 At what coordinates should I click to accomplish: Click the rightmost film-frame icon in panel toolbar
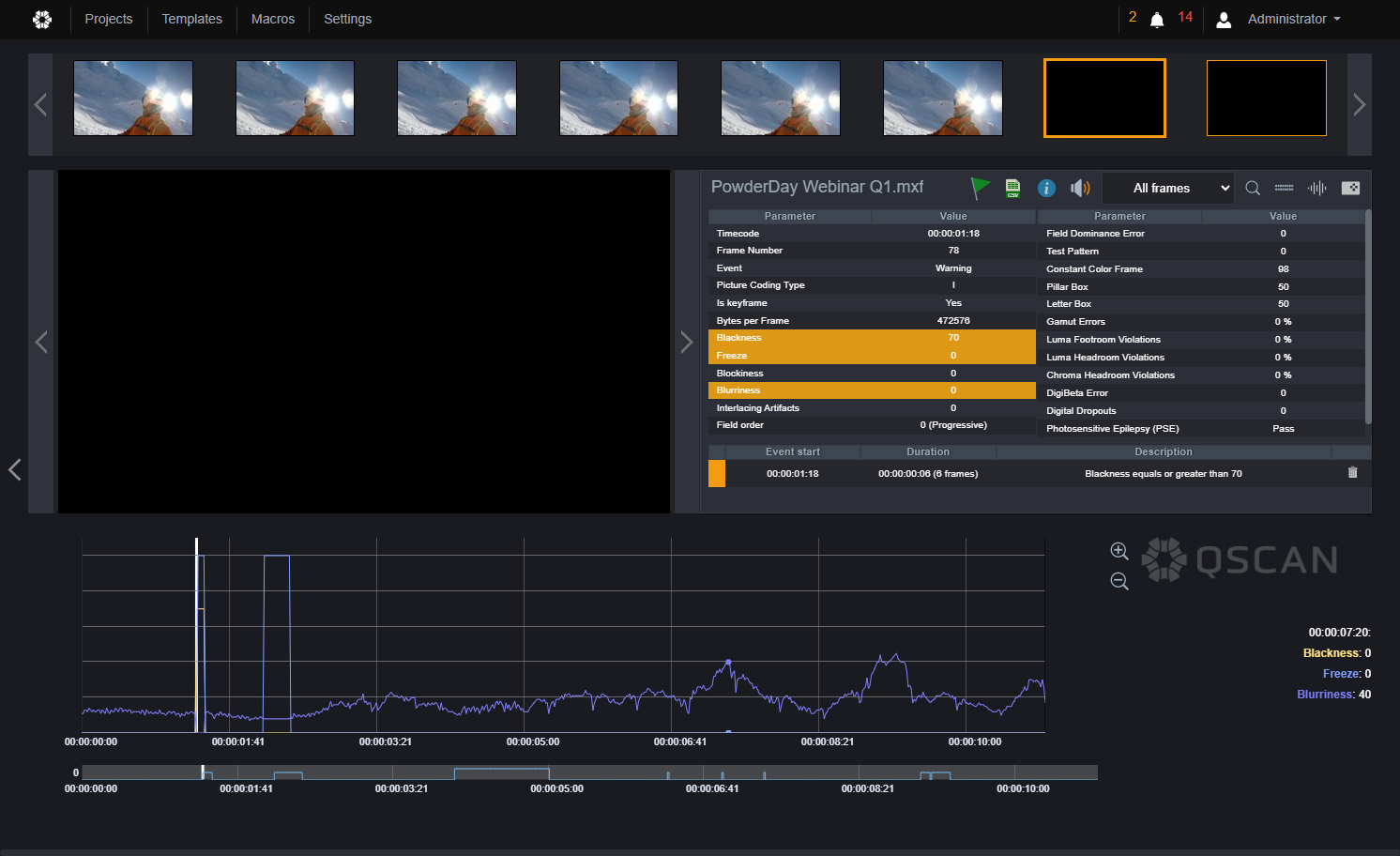tap(1350, 188)
